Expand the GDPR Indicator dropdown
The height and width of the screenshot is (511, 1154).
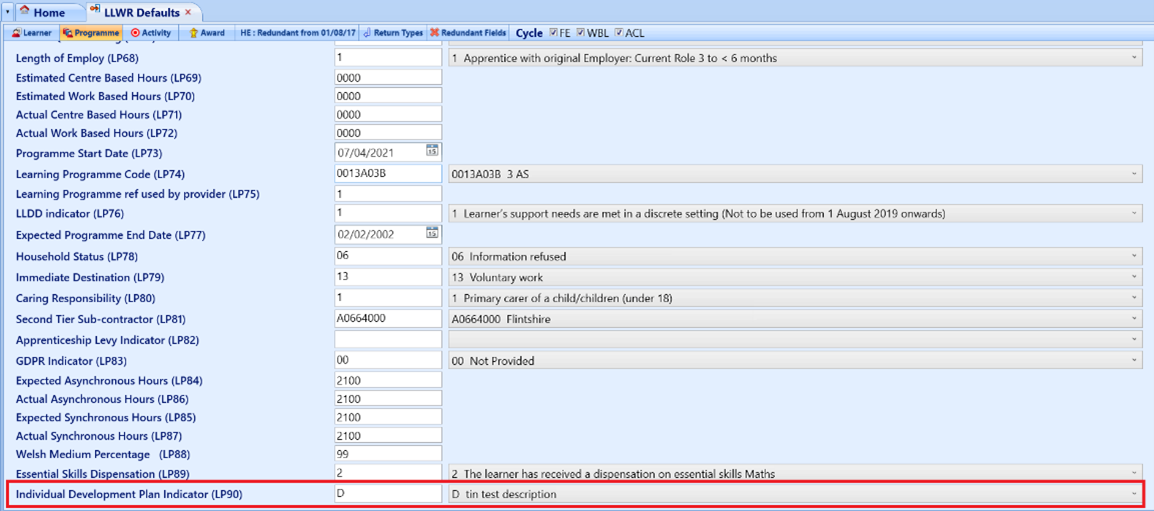pyautogui.click(x=1134, y=361)
